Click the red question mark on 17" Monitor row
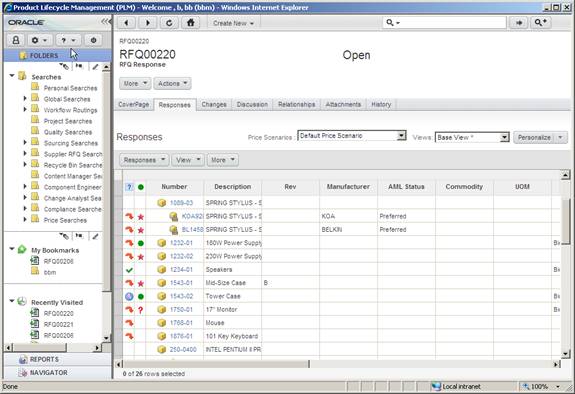This screenshot has width=575, height=394. [140, 310]
